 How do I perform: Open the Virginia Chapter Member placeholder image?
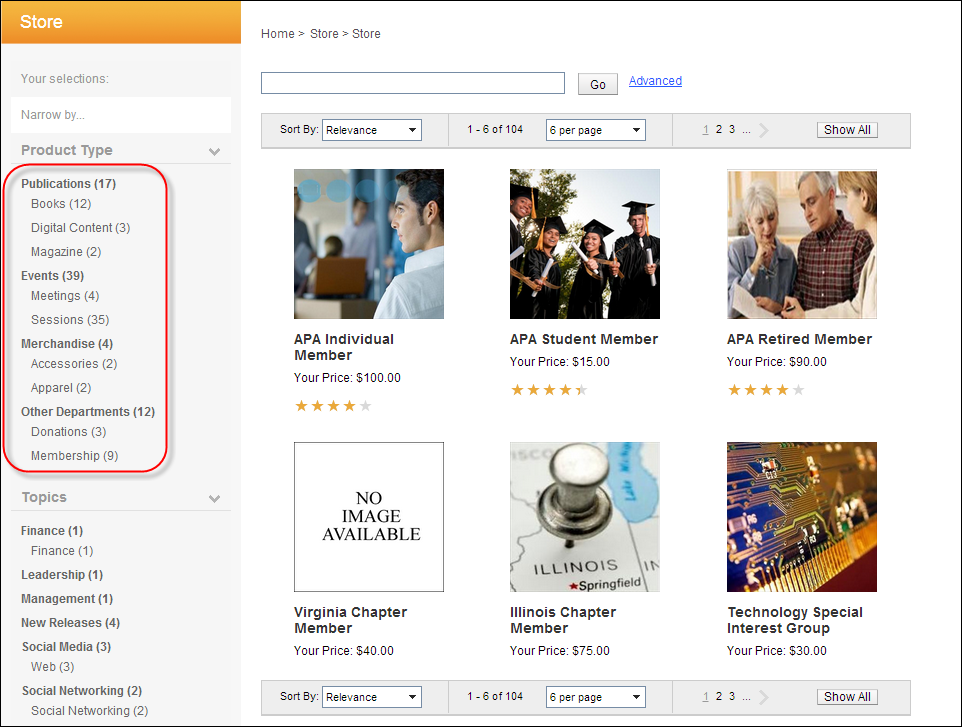click(369, 517)
